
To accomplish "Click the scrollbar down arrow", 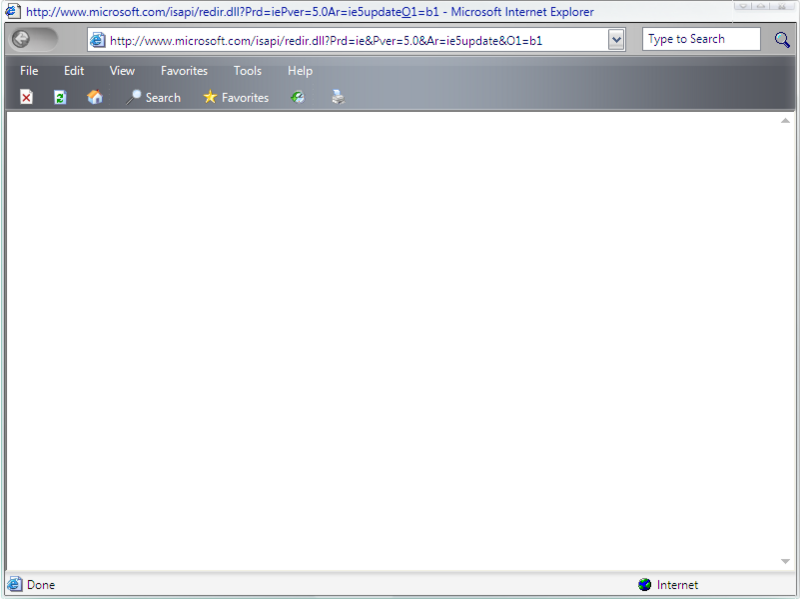I will pos(785,561).
